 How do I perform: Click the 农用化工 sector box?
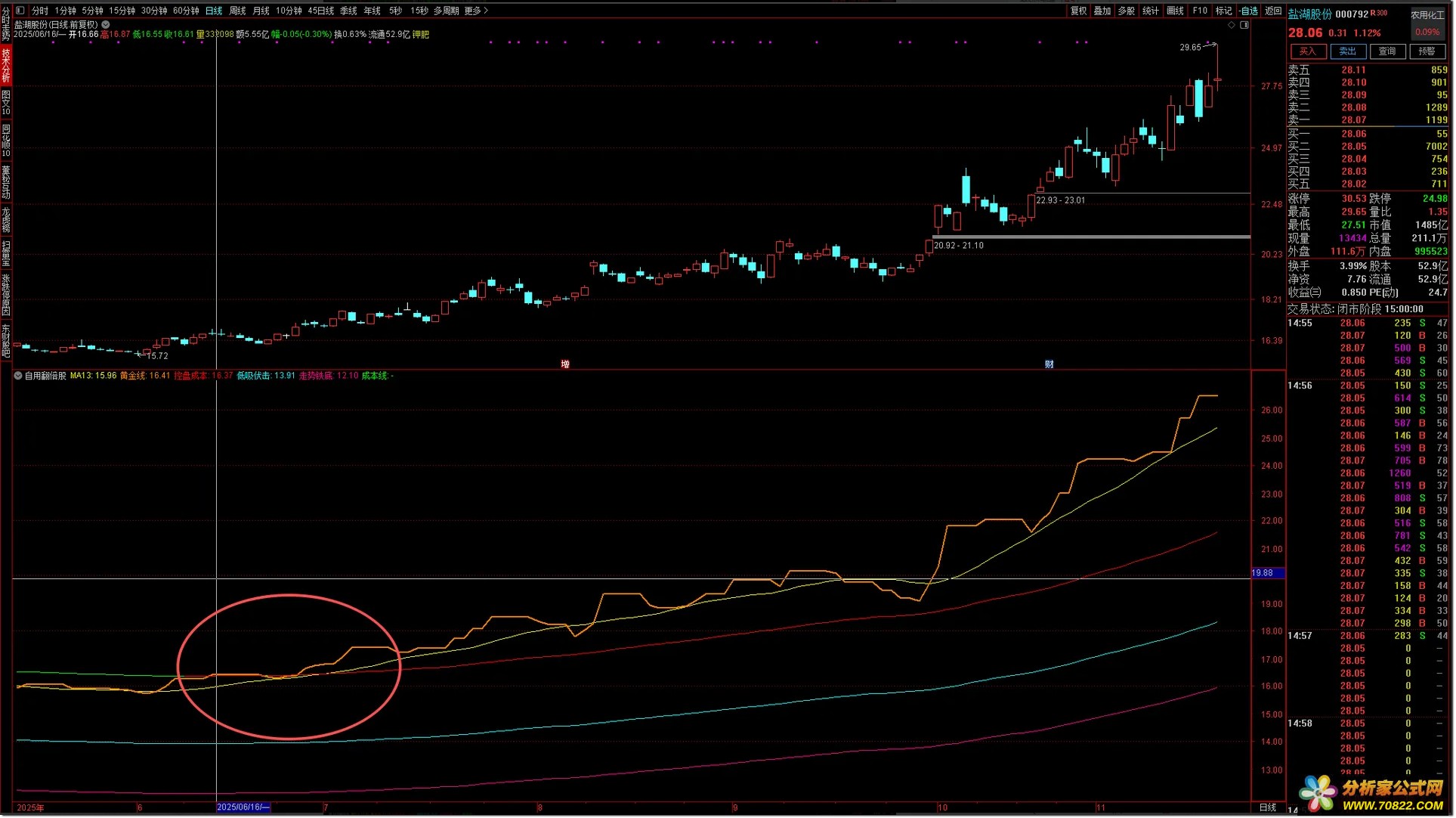point(1427,15)
